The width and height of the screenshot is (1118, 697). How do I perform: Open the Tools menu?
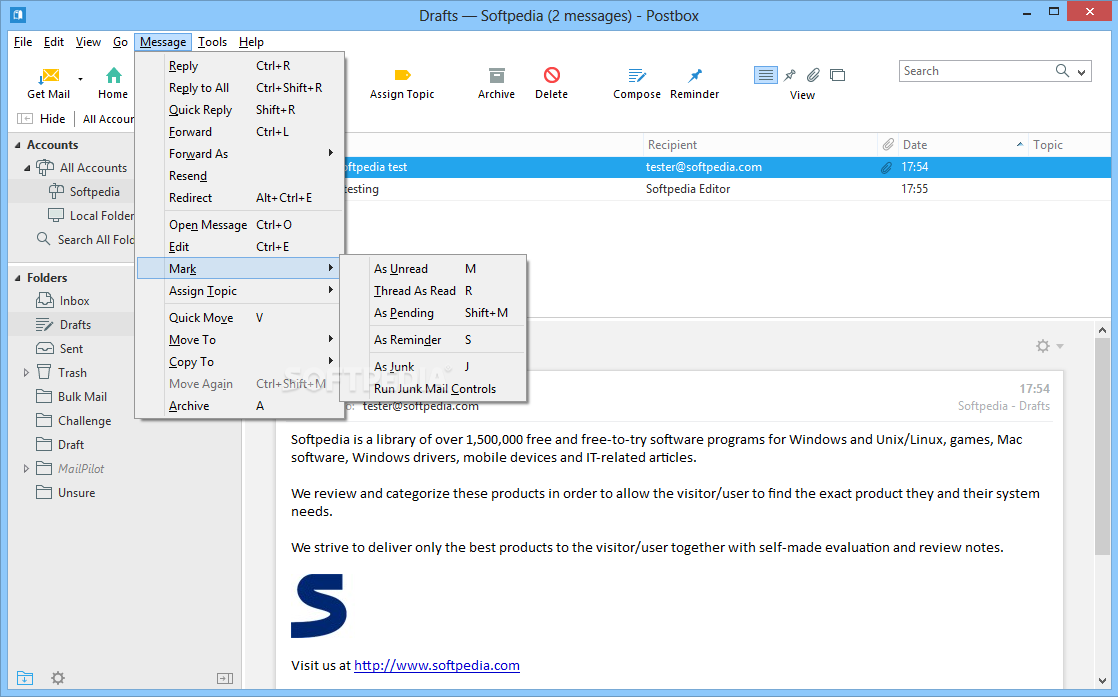point(212,42)
